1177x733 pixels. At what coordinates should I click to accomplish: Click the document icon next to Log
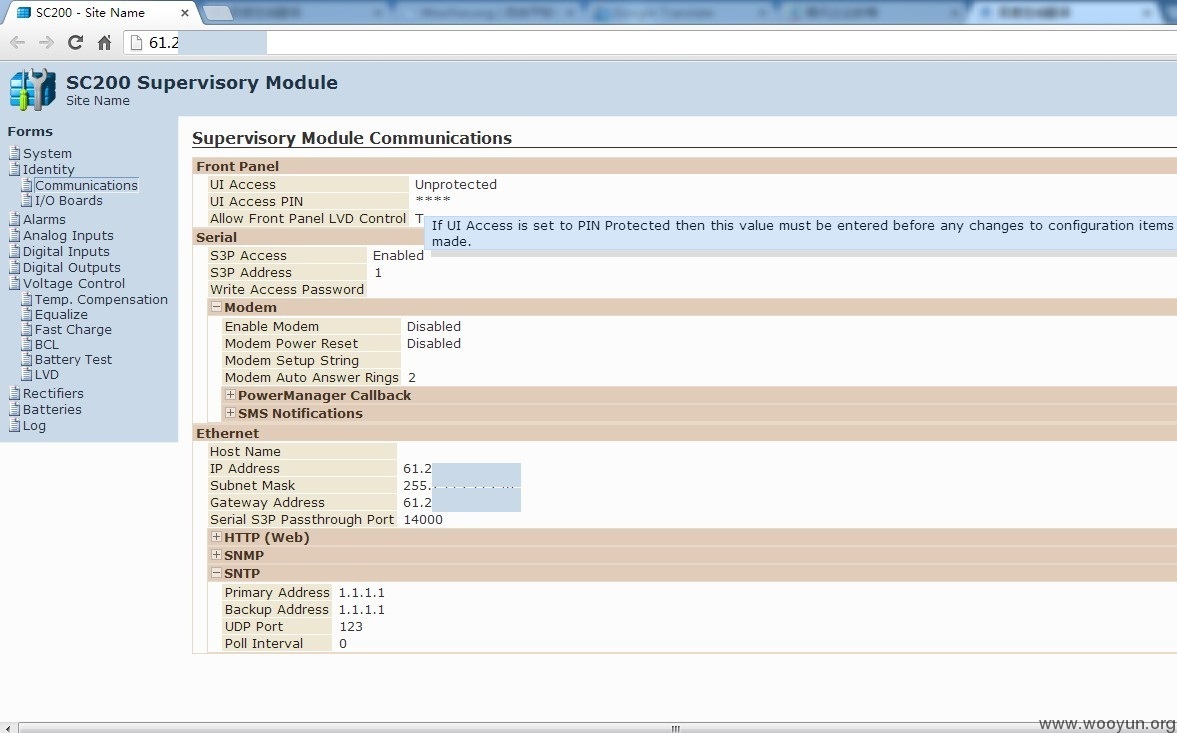coord(14,425)
